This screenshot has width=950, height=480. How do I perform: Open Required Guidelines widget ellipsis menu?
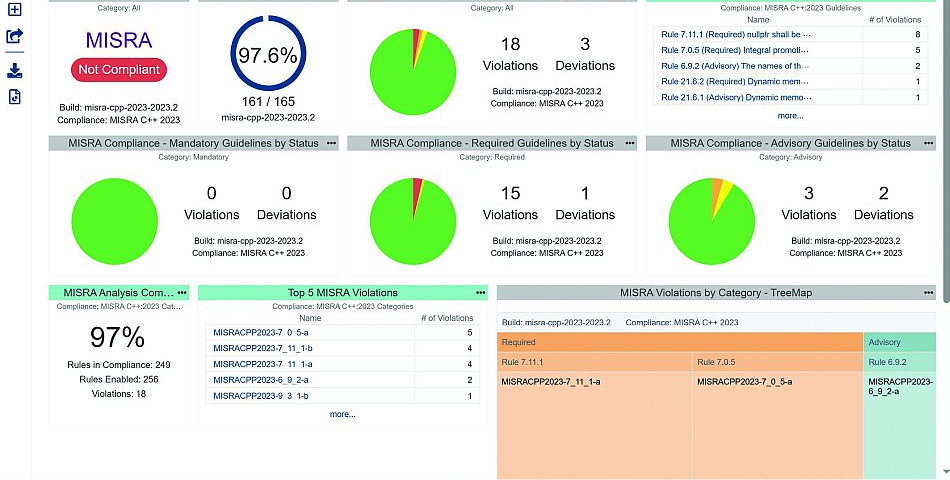[630, 143]
